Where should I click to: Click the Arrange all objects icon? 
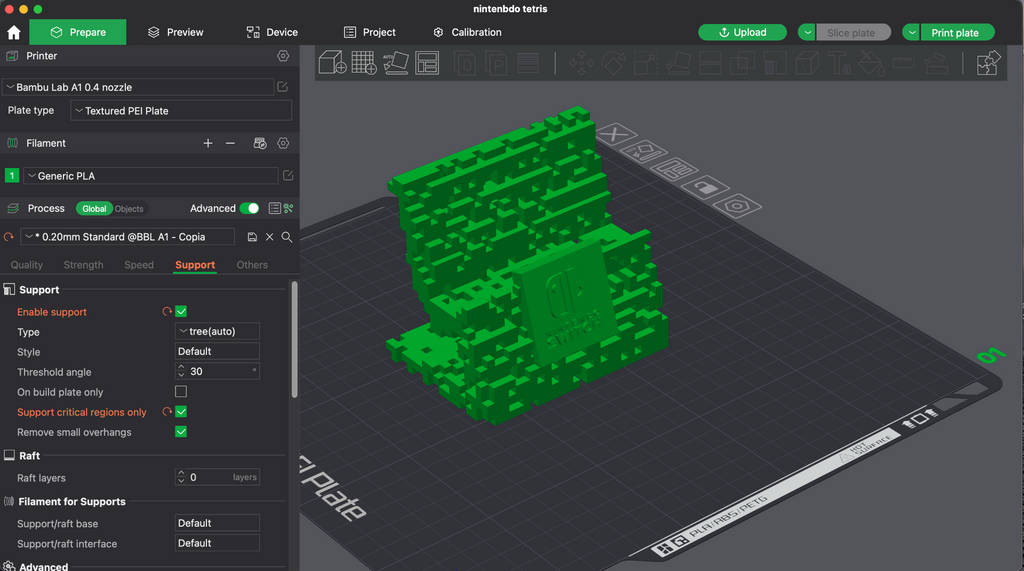point(427,63)
